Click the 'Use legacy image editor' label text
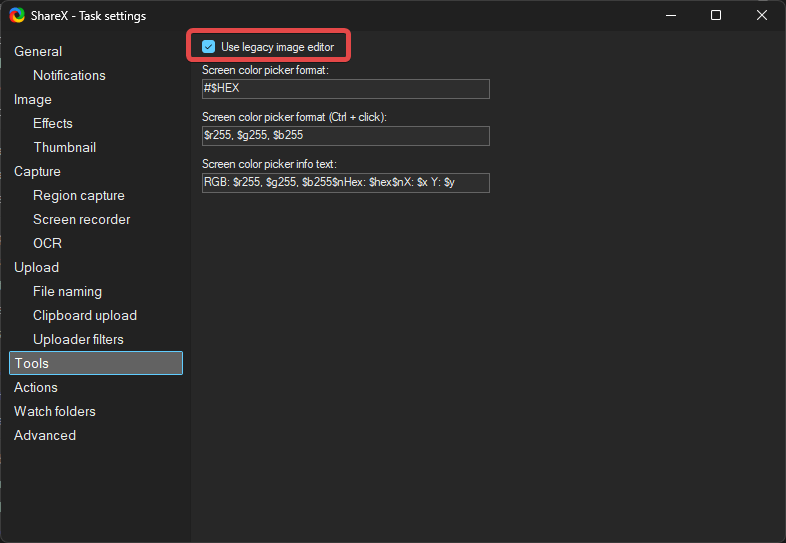 pyautogui.click(x=277, y=47)
